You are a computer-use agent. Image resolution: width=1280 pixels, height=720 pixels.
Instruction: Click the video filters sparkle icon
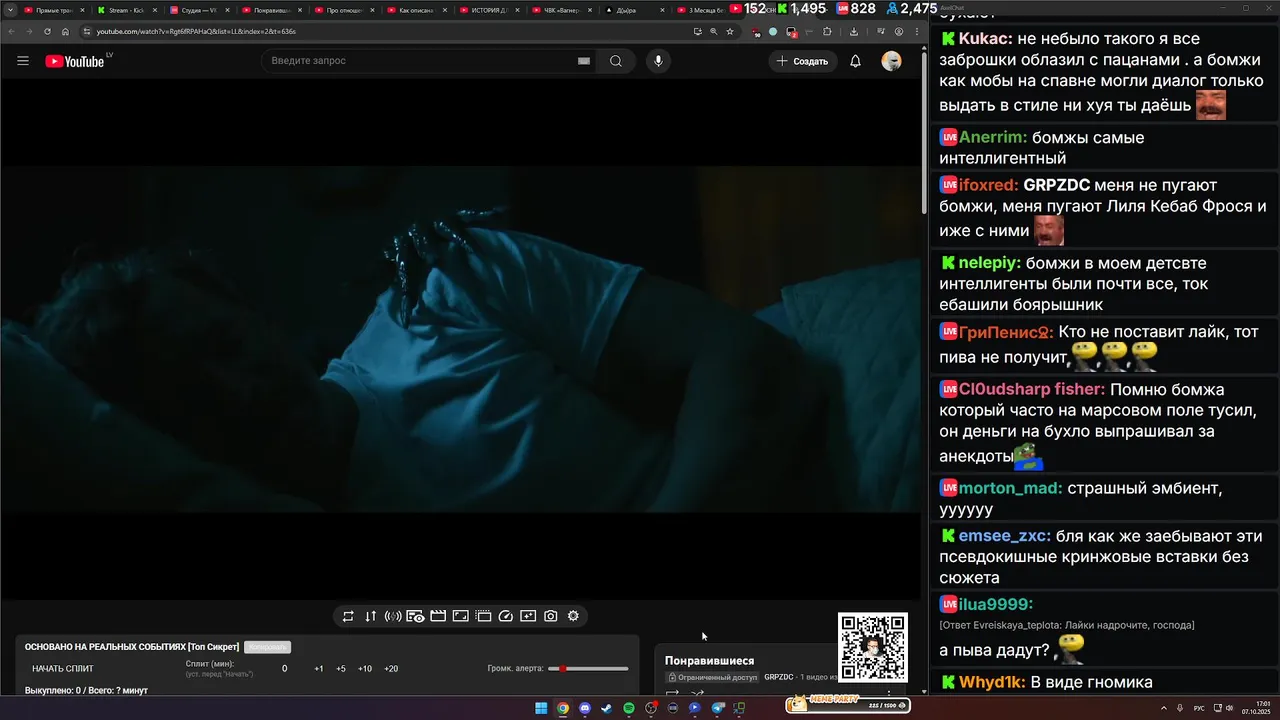click(528, 616)
